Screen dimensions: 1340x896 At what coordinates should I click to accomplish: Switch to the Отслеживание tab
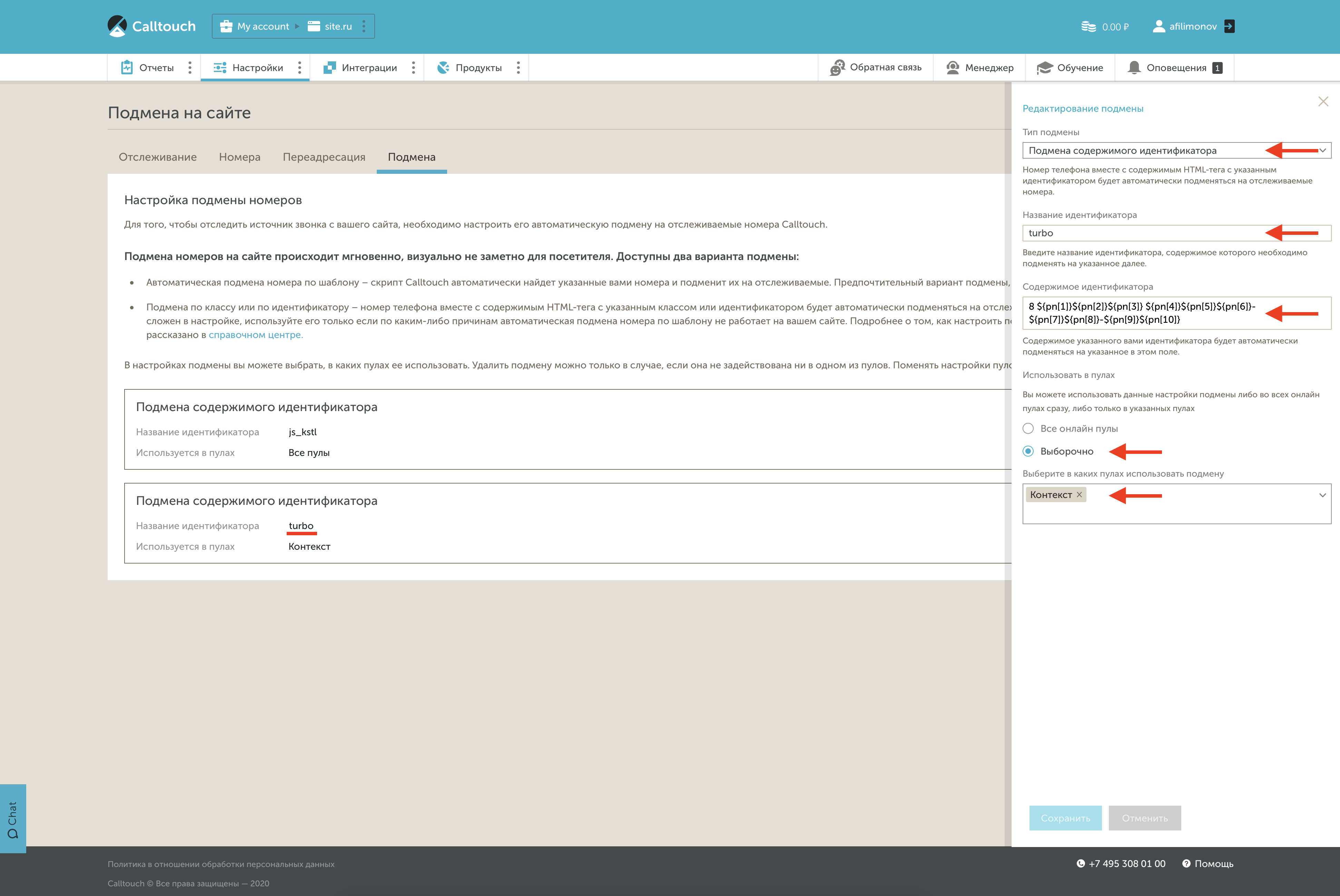pyautogui.click(x=158, y=157)
